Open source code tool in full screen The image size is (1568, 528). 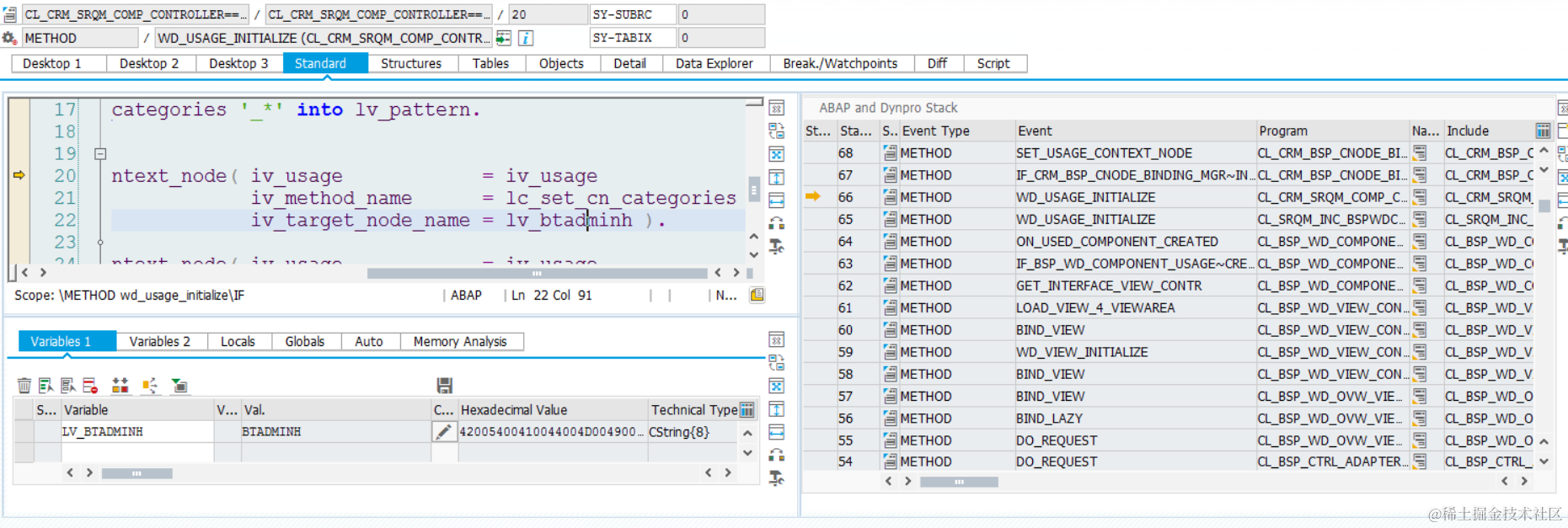777,154
